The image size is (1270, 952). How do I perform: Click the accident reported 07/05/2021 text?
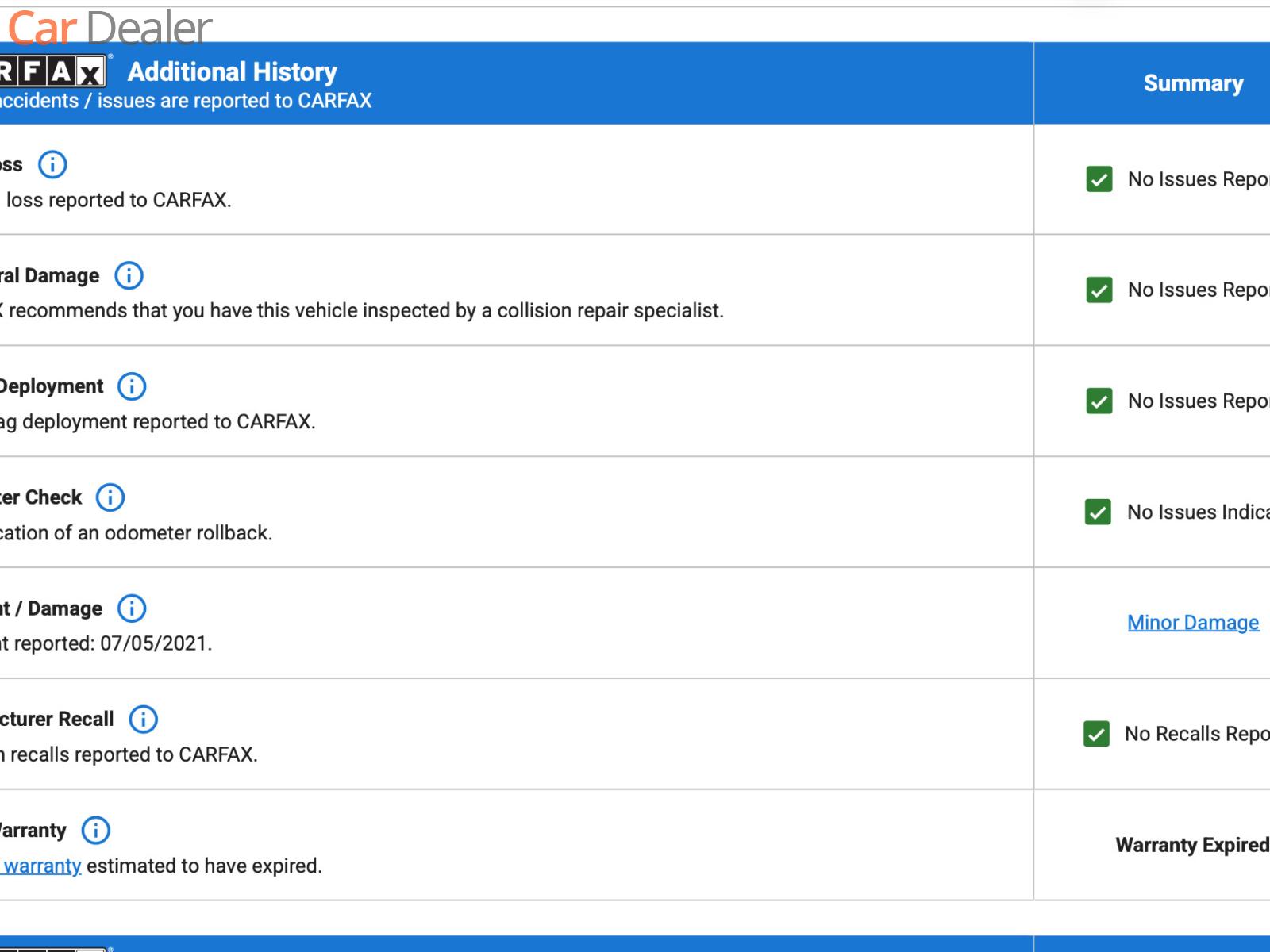(106, 643)
